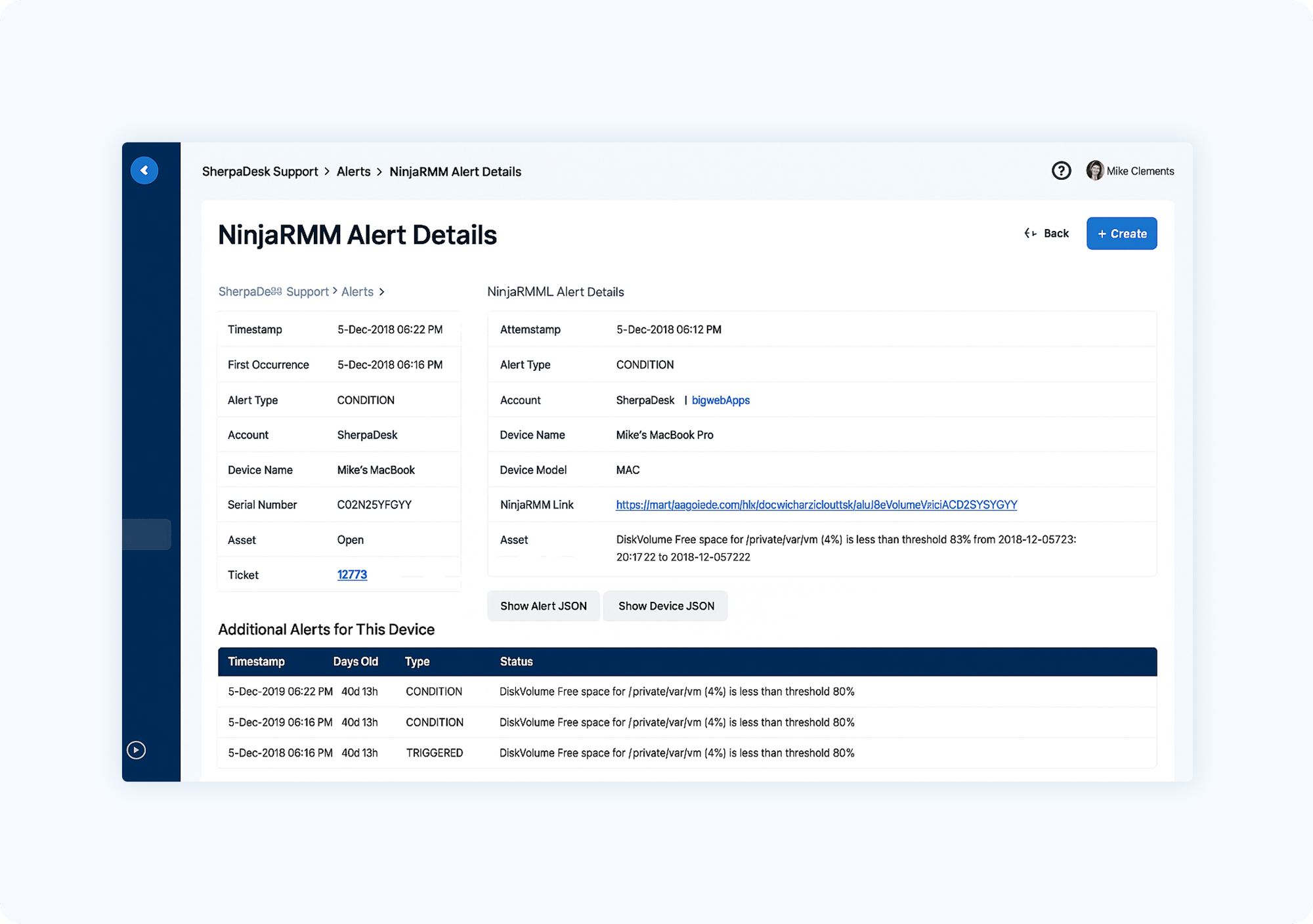Image resolution: width=1313 pixels, height=924 pixels.
Task: Click NinjaRMM Alert Details breadcrumb text
Action: [x=456, y=171]
